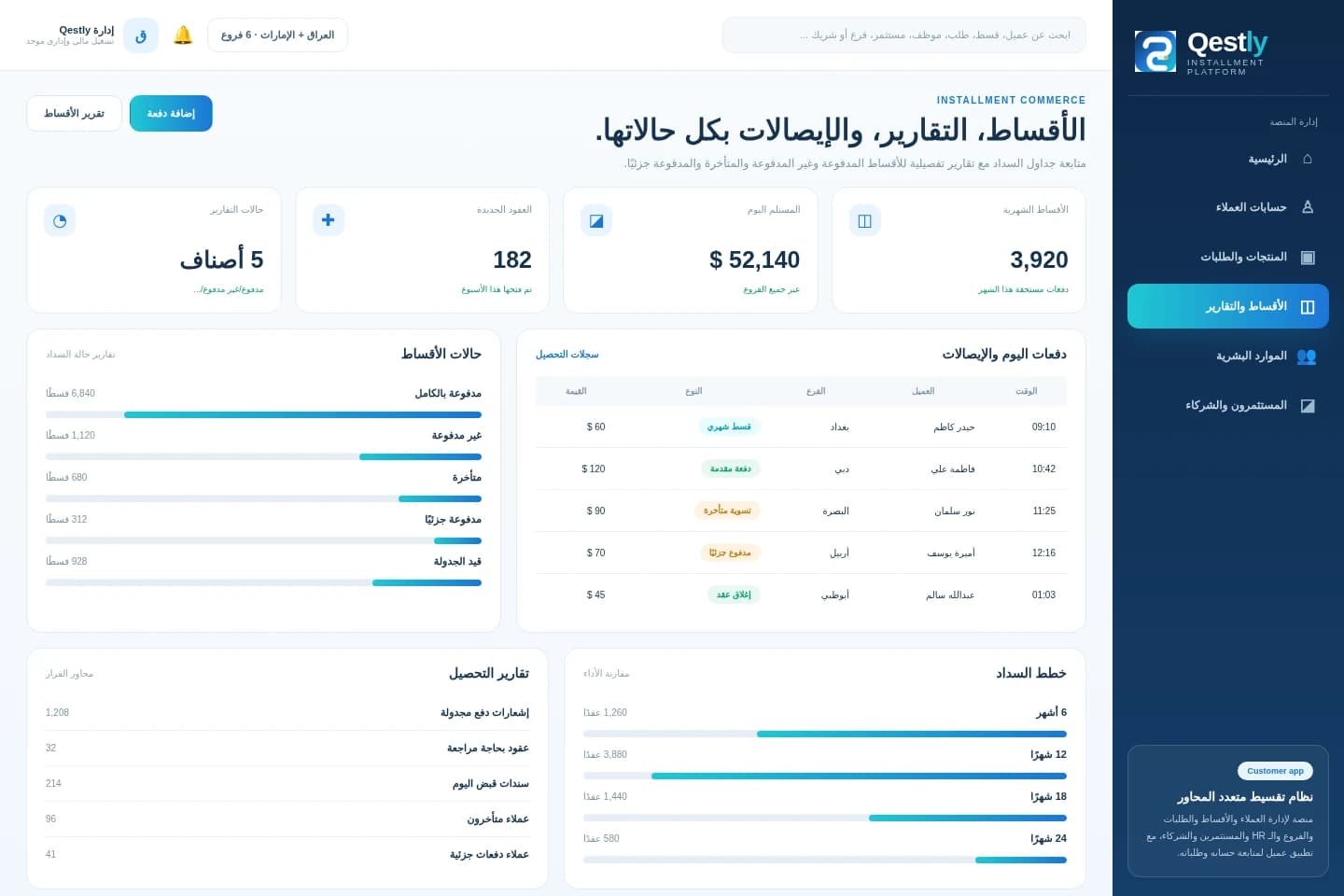Click the icon on الأقساط الشهرية card
1344x896 pixels.
point(865,221)
